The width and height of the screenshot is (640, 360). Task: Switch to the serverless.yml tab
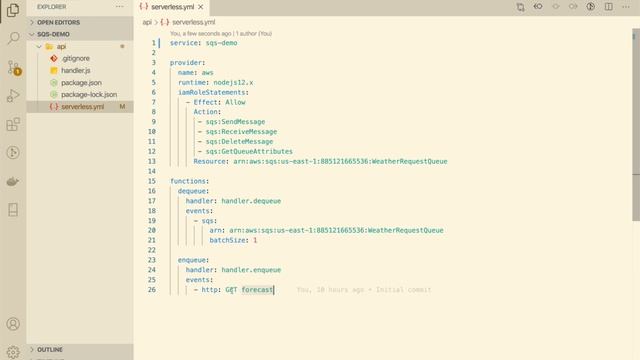[x=172, y=7]
